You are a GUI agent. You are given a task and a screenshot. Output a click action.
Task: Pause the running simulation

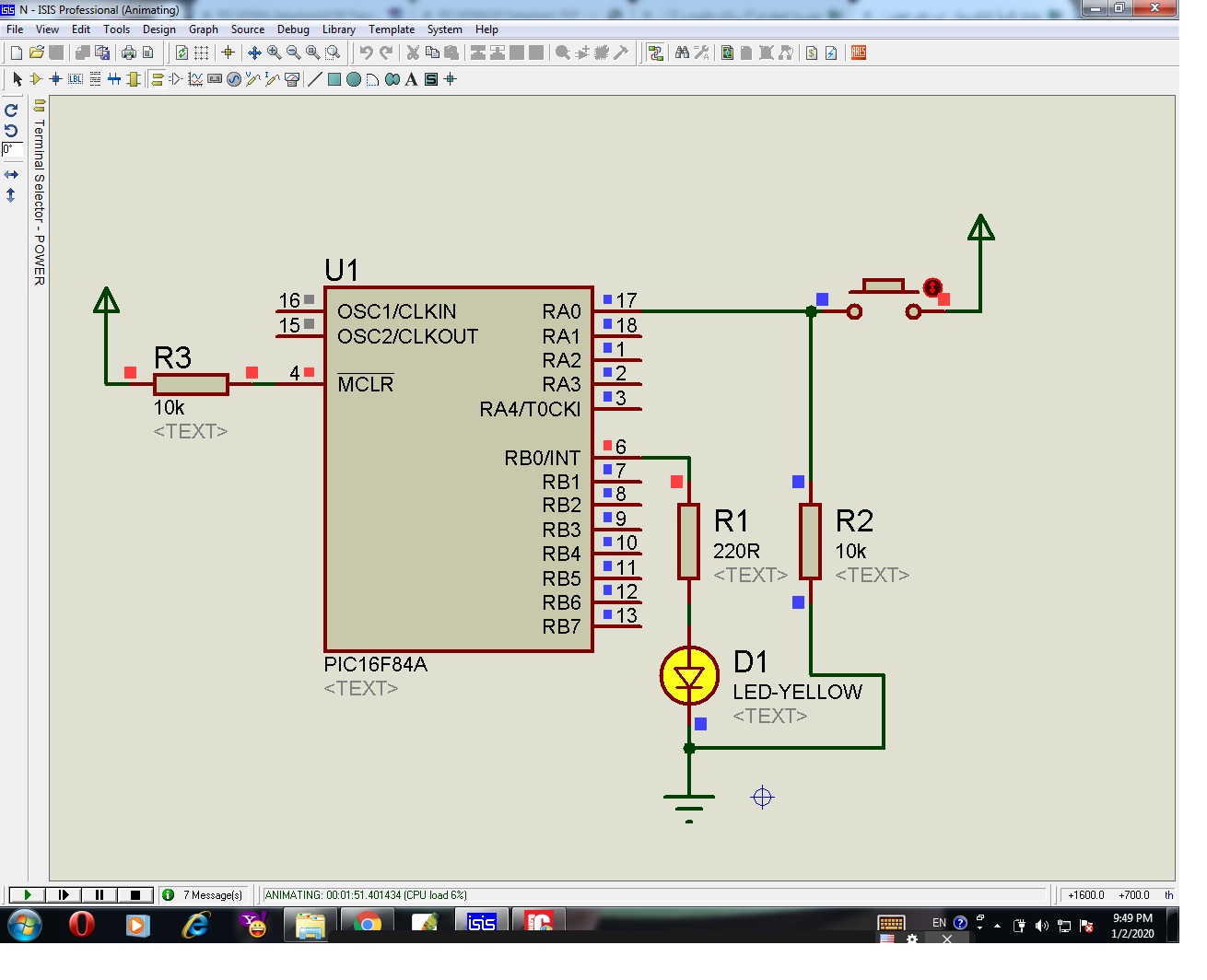coord(99,894)
